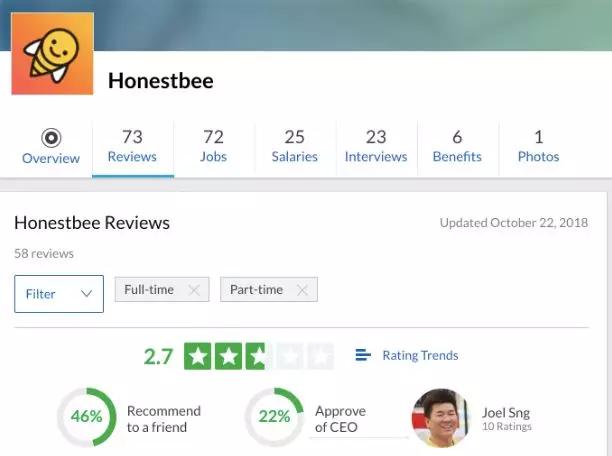This screenshot has height=456, width=612.
Task: Open the 6 Benefits tab
Action: pyautogui.click(x=457, y=148)
